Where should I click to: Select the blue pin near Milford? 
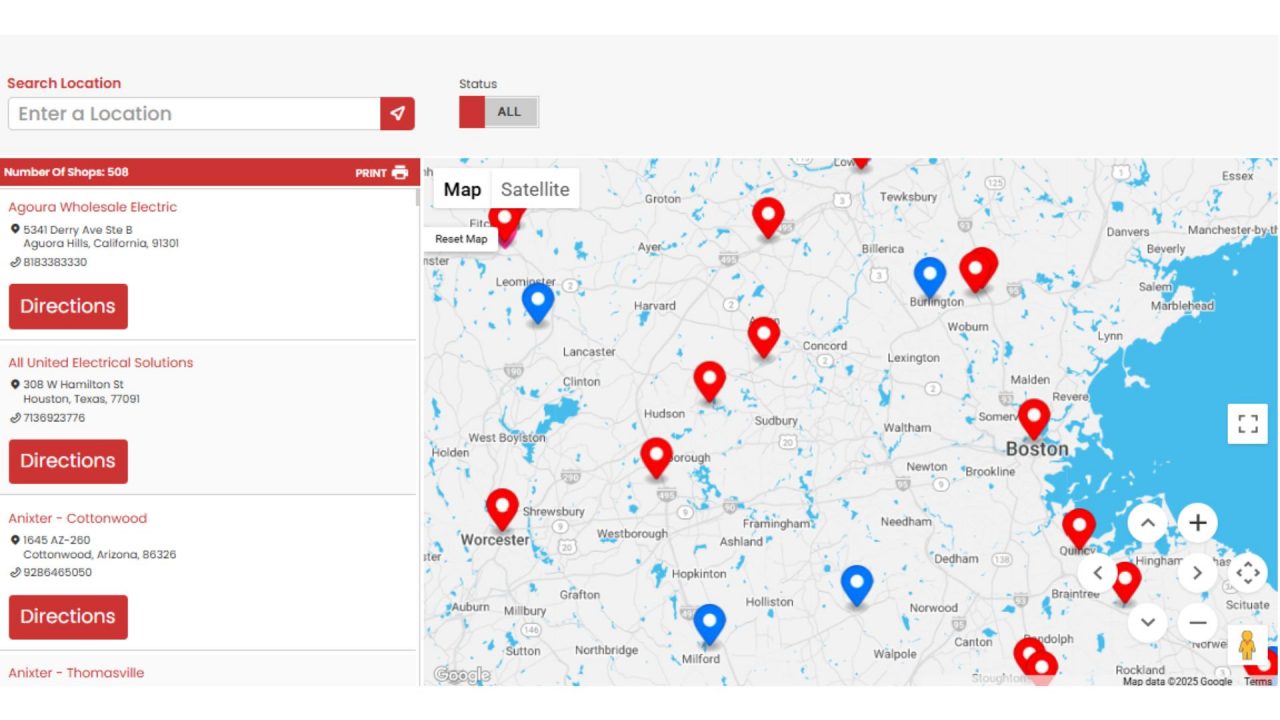(x=709, y=622)
